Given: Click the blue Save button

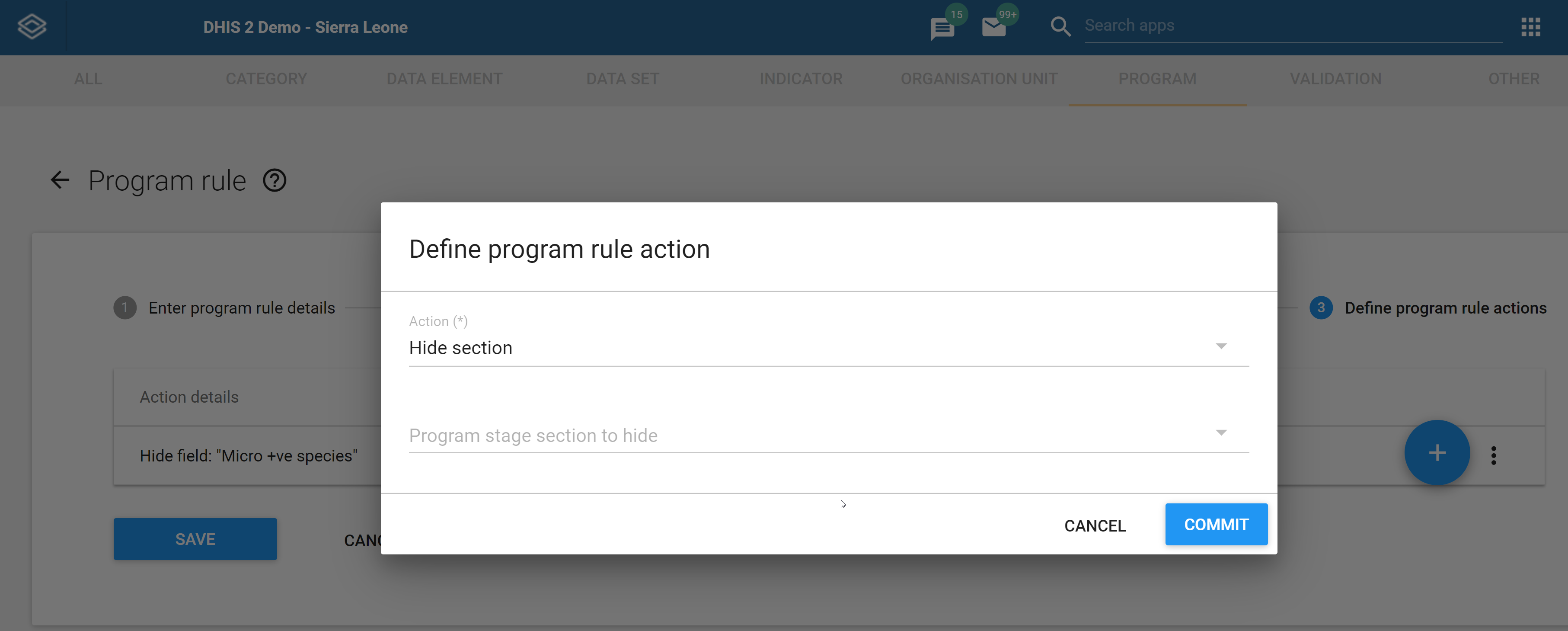Looking at the screenshot, I should [x=195, y=539].
